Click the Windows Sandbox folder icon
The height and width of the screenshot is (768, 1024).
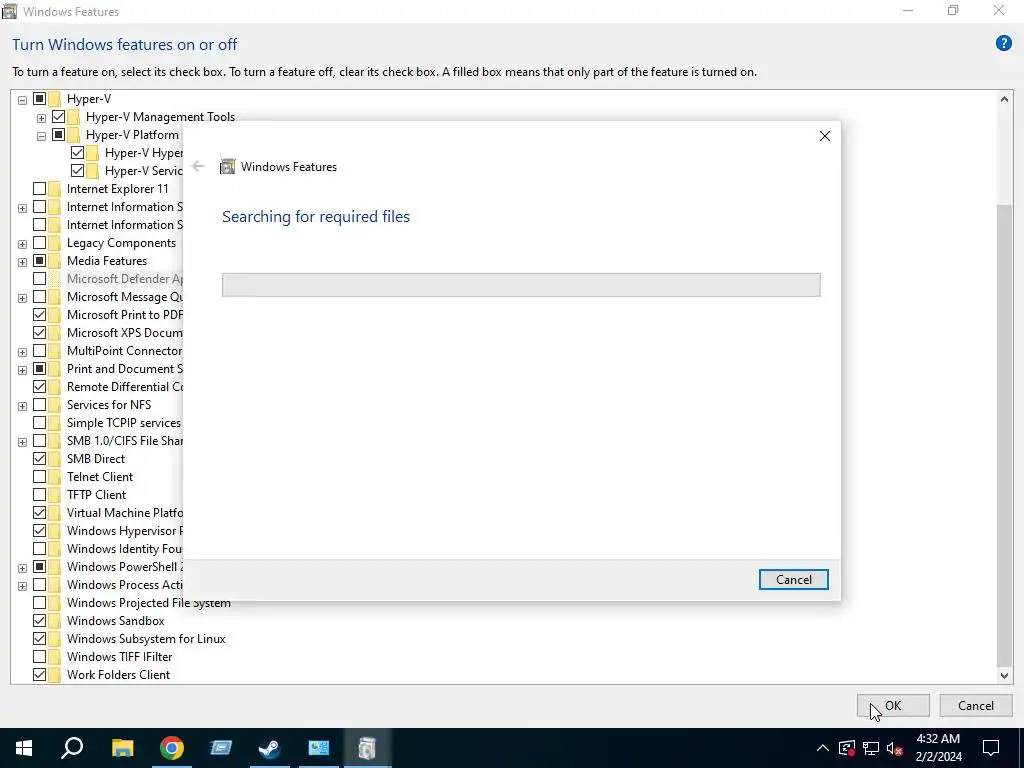tap(55, 620)
